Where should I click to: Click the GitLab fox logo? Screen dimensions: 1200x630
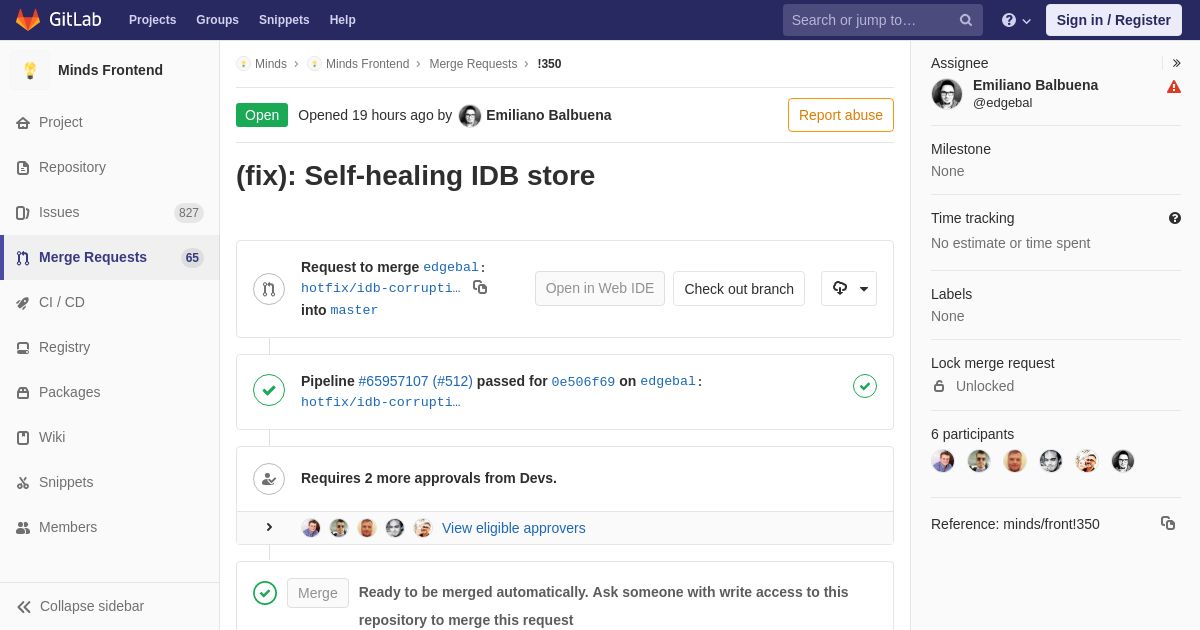point(28,20)
